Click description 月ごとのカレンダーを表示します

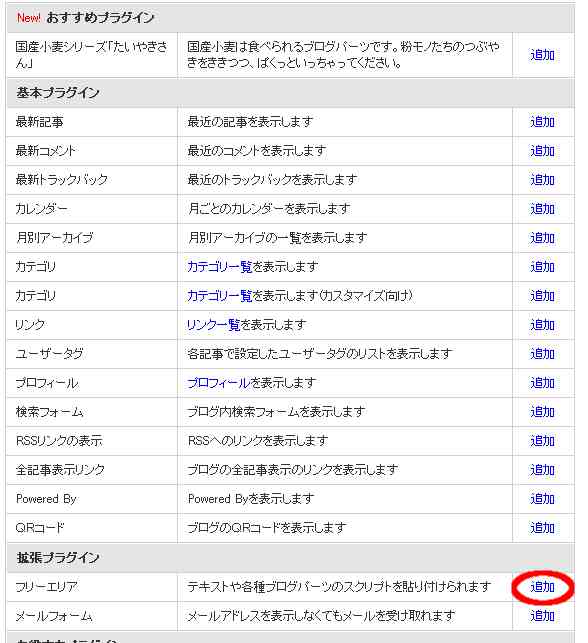tap(269, 209)
